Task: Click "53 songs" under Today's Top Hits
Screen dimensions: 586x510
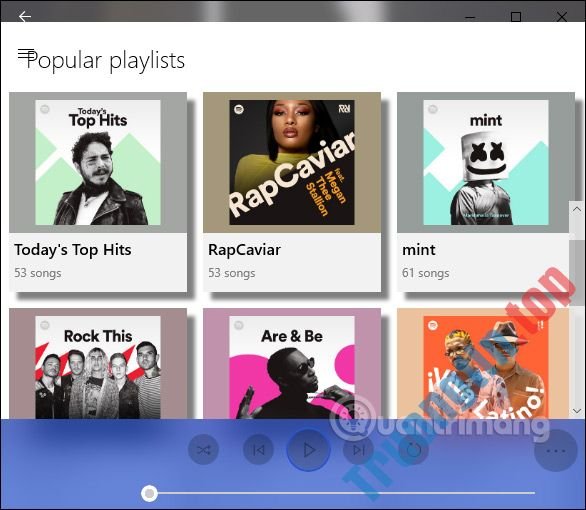Action: [x=38, y=273]
